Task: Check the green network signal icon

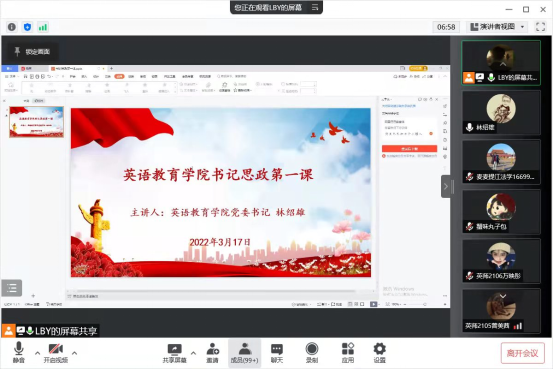Action: click(43, 27)
